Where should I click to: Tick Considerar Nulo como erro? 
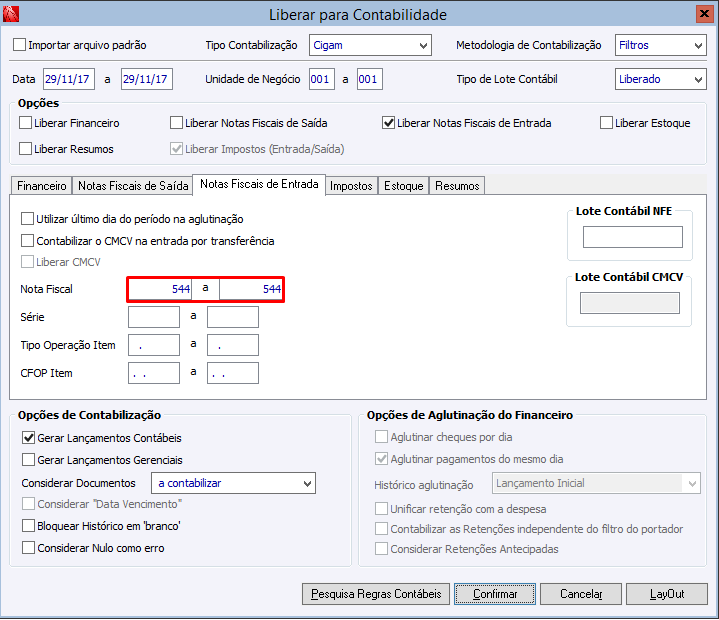(x=28, y=548)
